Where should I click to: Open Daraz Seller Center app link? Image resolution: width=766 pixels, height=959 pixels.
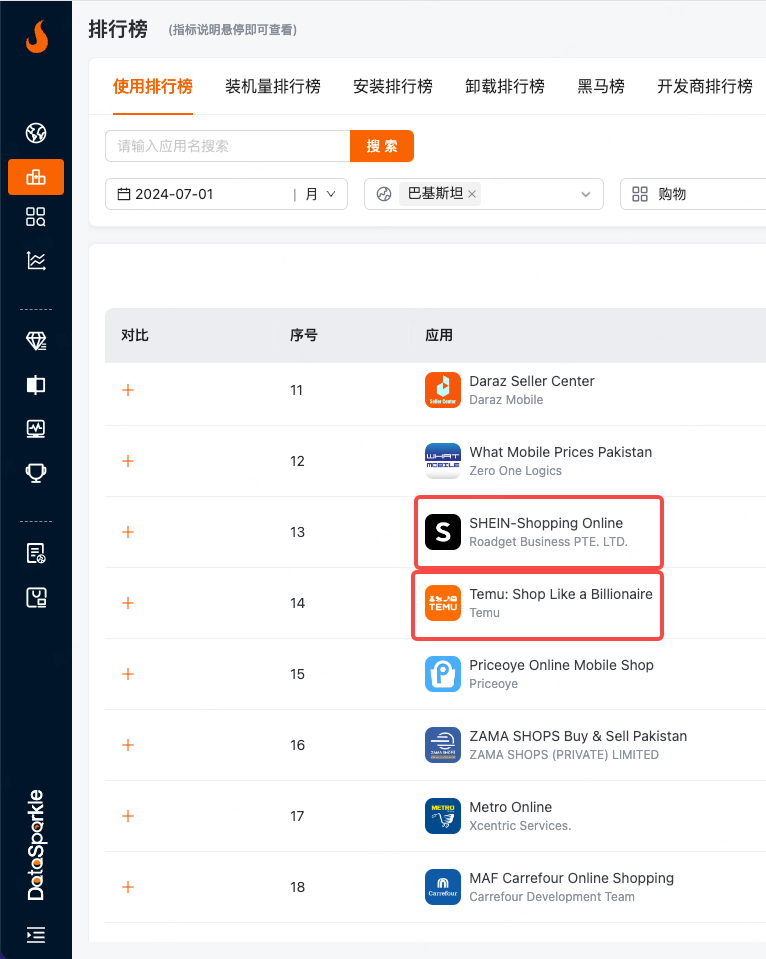coord(532,381)
